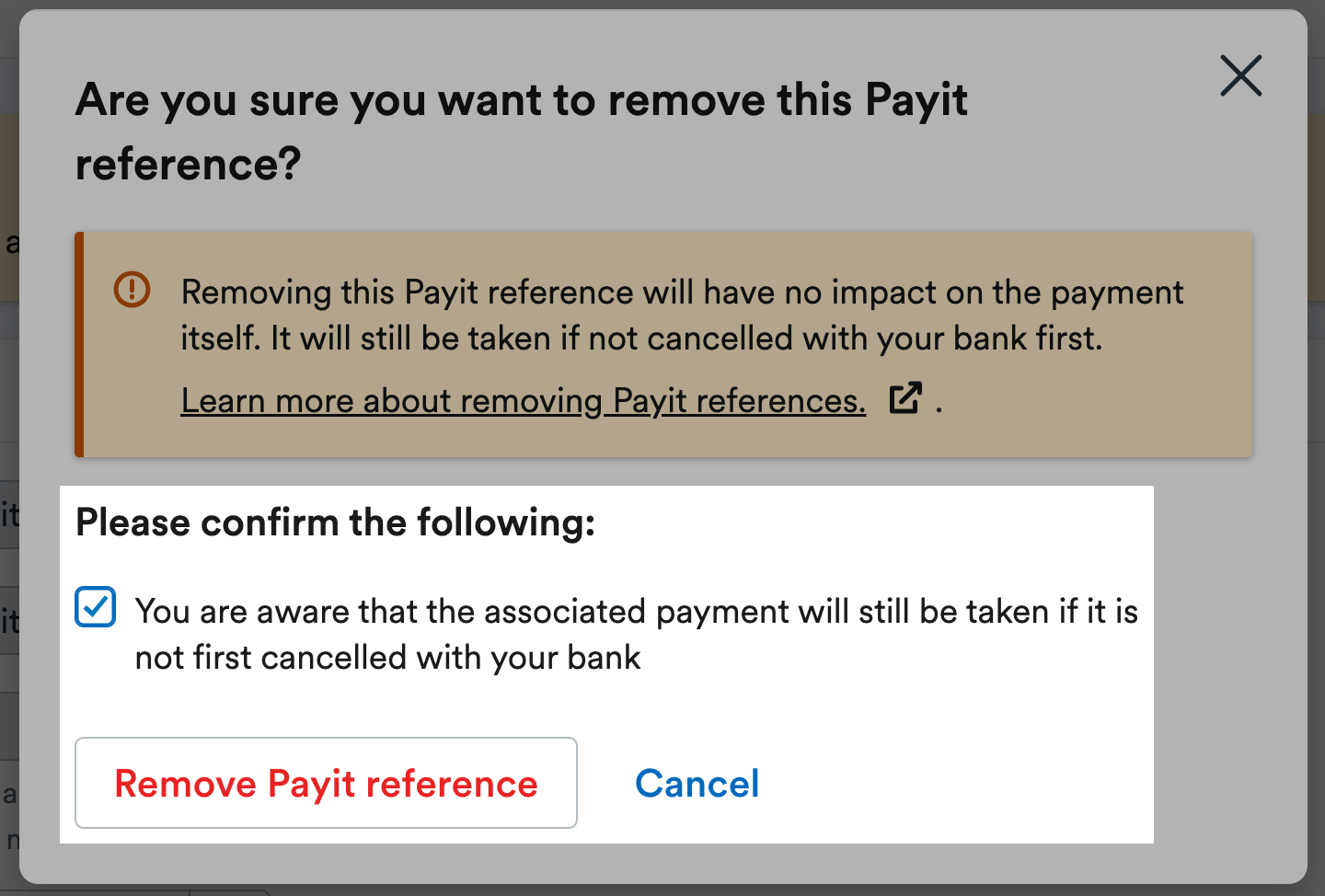1325x896 pixels.
Task: Click the 'Please confirm the following' heading
Action: 335,523
